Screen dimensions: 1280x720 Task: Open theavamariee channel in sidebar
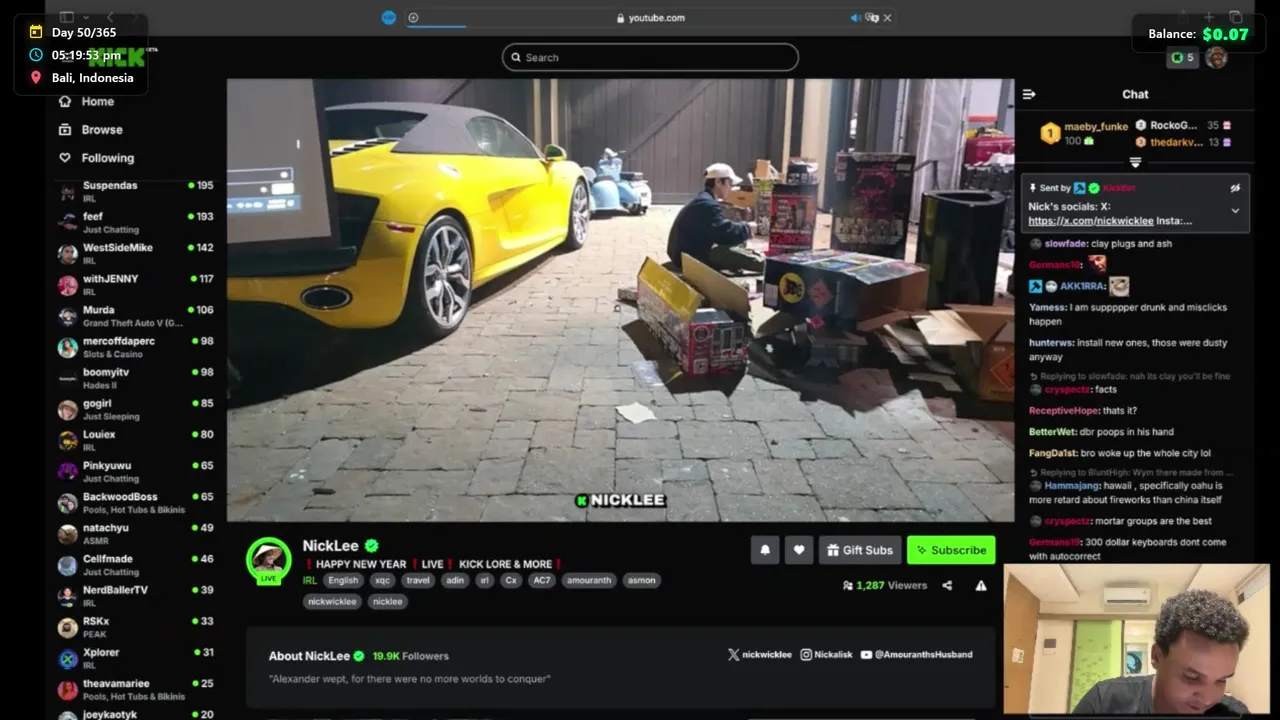135,689
